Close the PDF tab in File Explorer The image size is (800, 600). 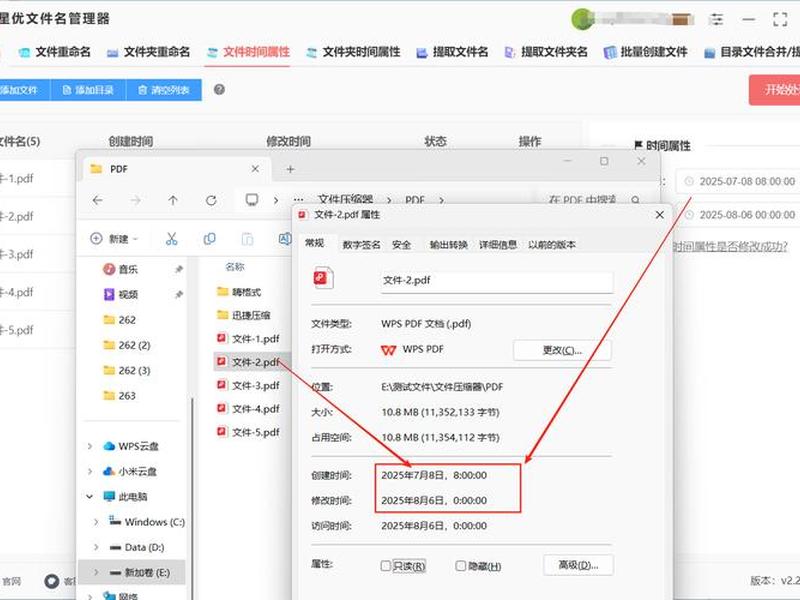(x=255, y=169)
